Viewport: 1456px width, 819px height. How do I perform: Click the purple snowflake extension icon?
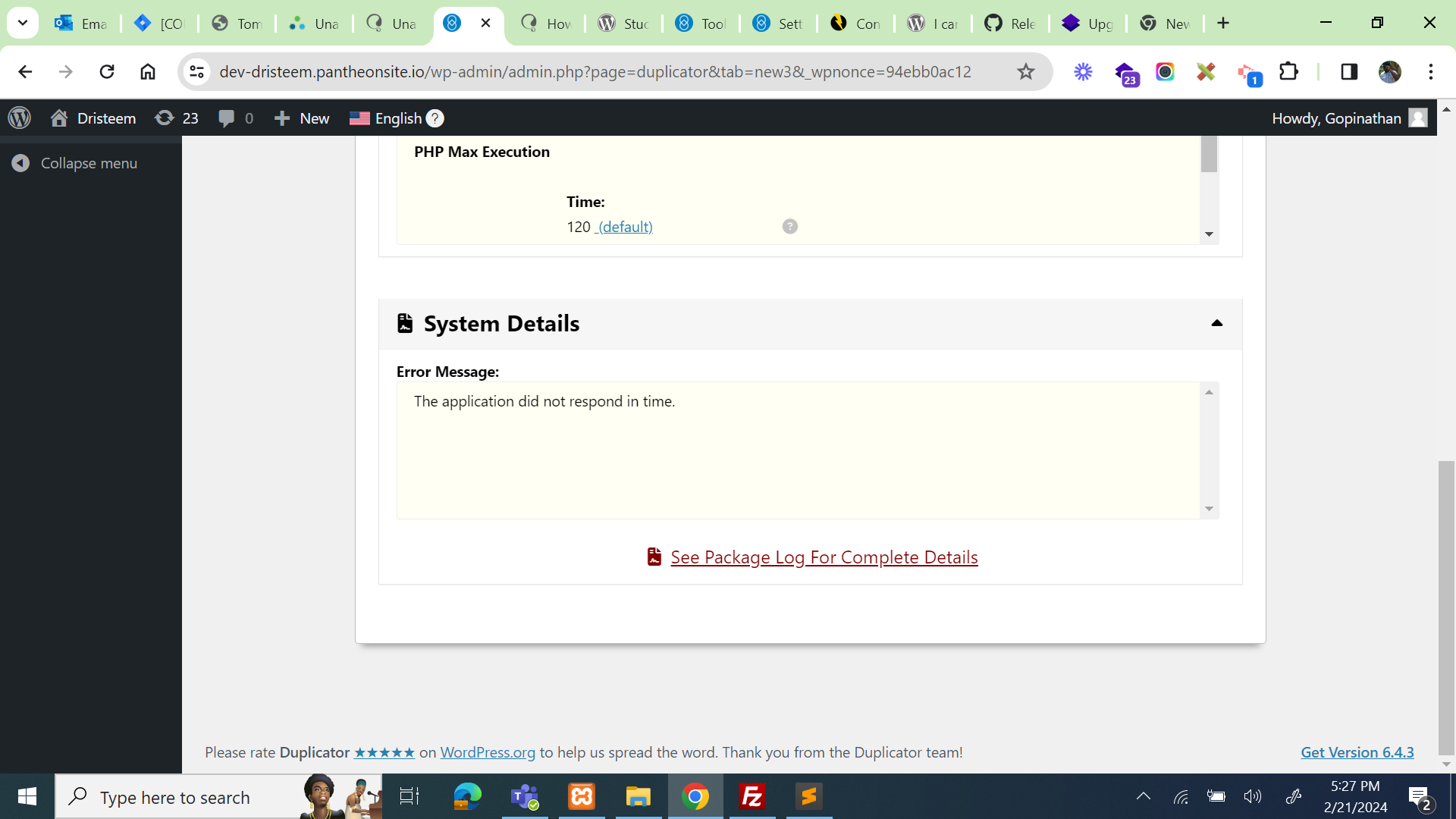(x=1083, y=71)
